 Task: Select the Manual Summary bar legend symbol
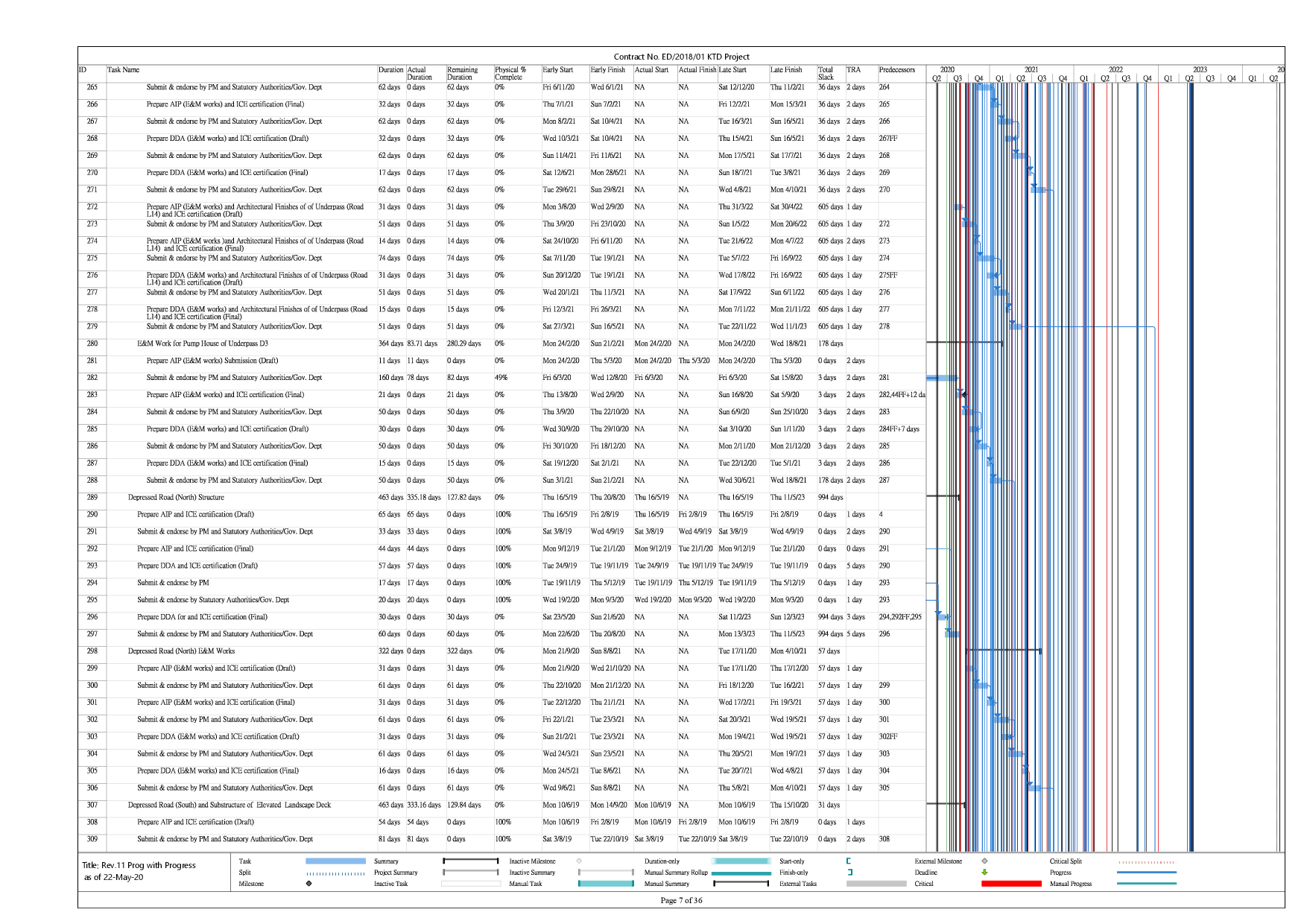741,884
